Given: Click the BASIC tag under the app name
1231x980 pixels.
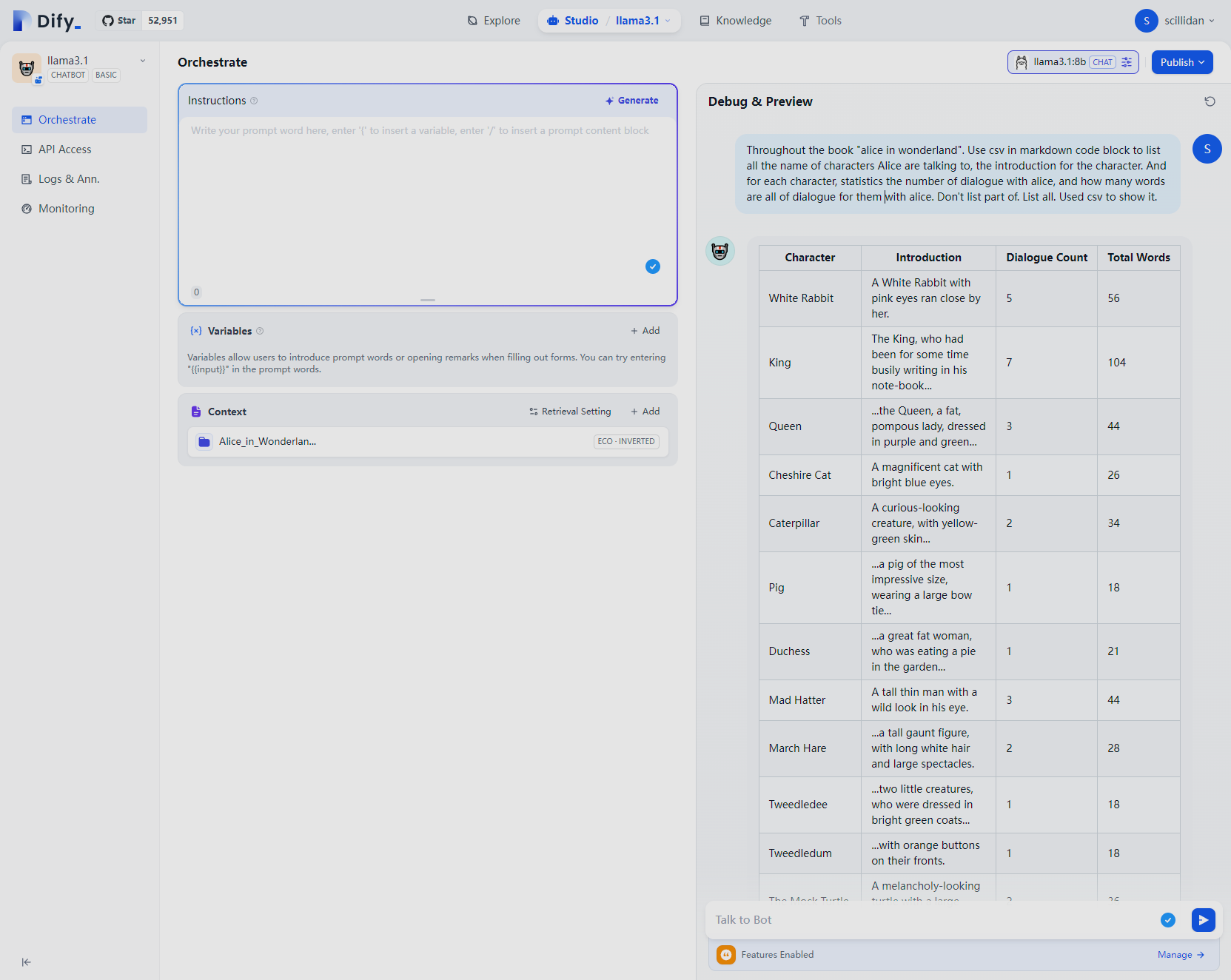Looking at the screenshot, I should [107, 75].
